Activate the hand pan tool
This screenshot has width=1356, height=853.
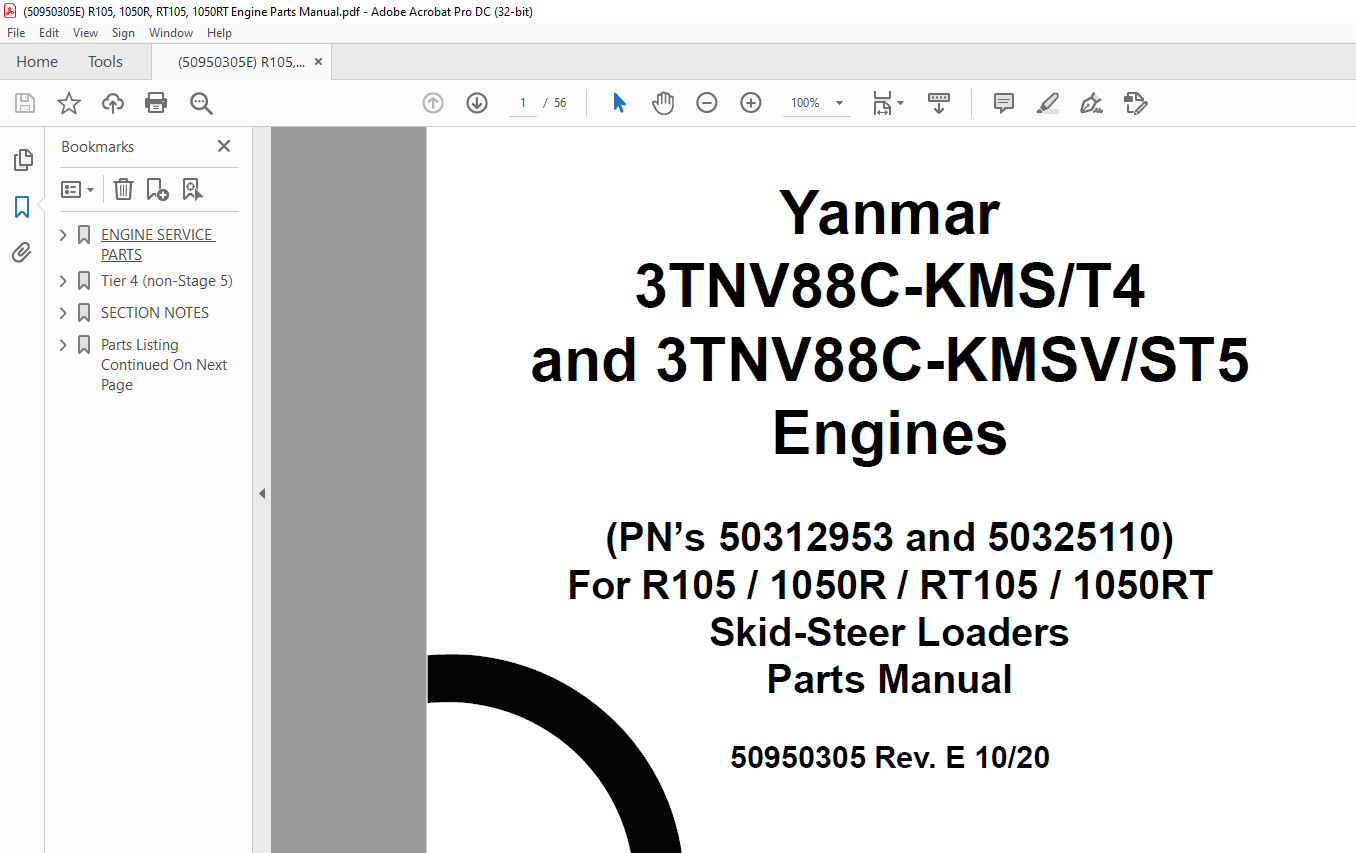coord(663,103)
